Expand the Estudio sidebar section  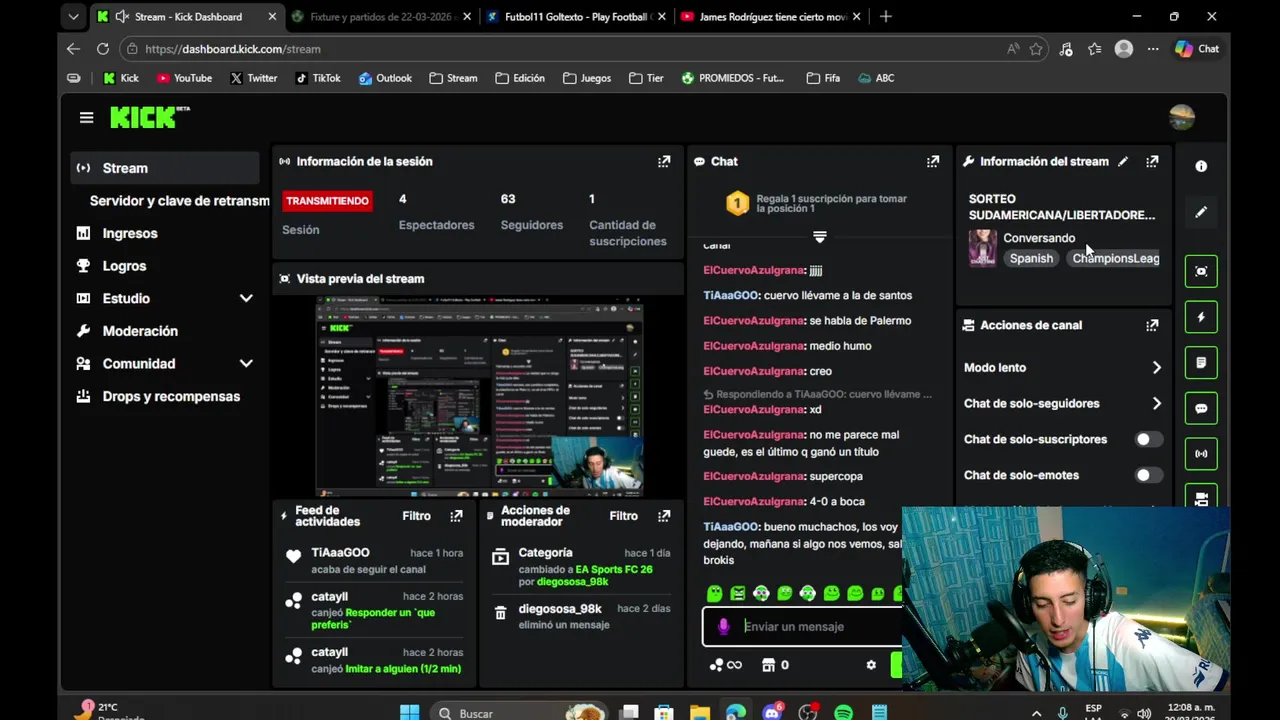pyautogui.click(x=246, y=298)
